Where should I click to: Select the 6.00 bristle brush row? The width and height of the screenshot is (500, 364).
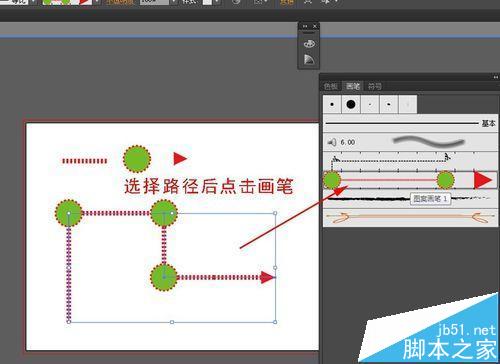tap(411, 142)
